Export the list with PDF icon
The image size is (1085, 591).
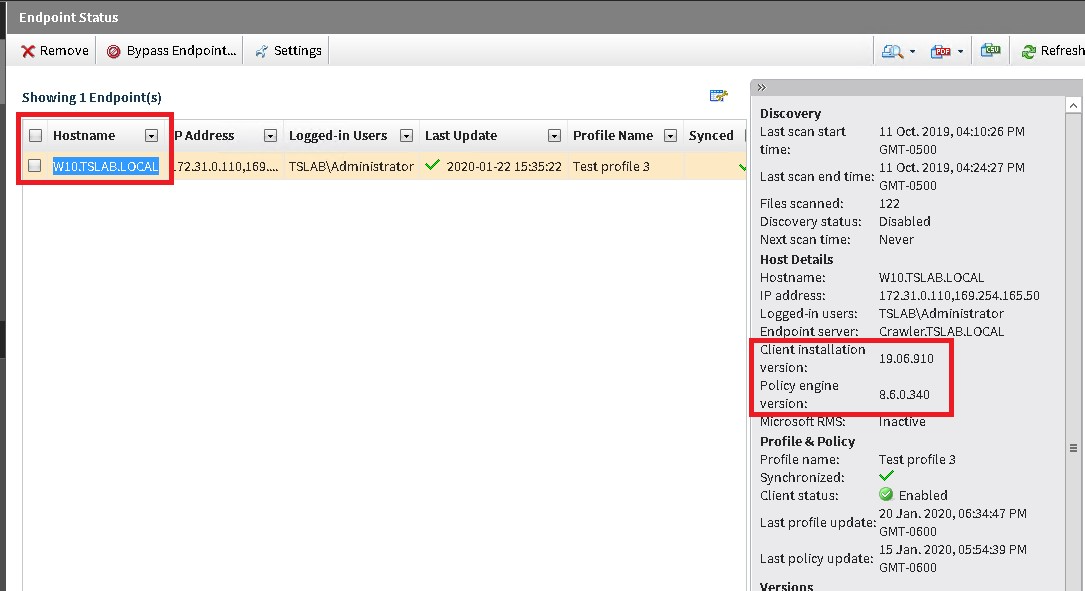point(940,51)
